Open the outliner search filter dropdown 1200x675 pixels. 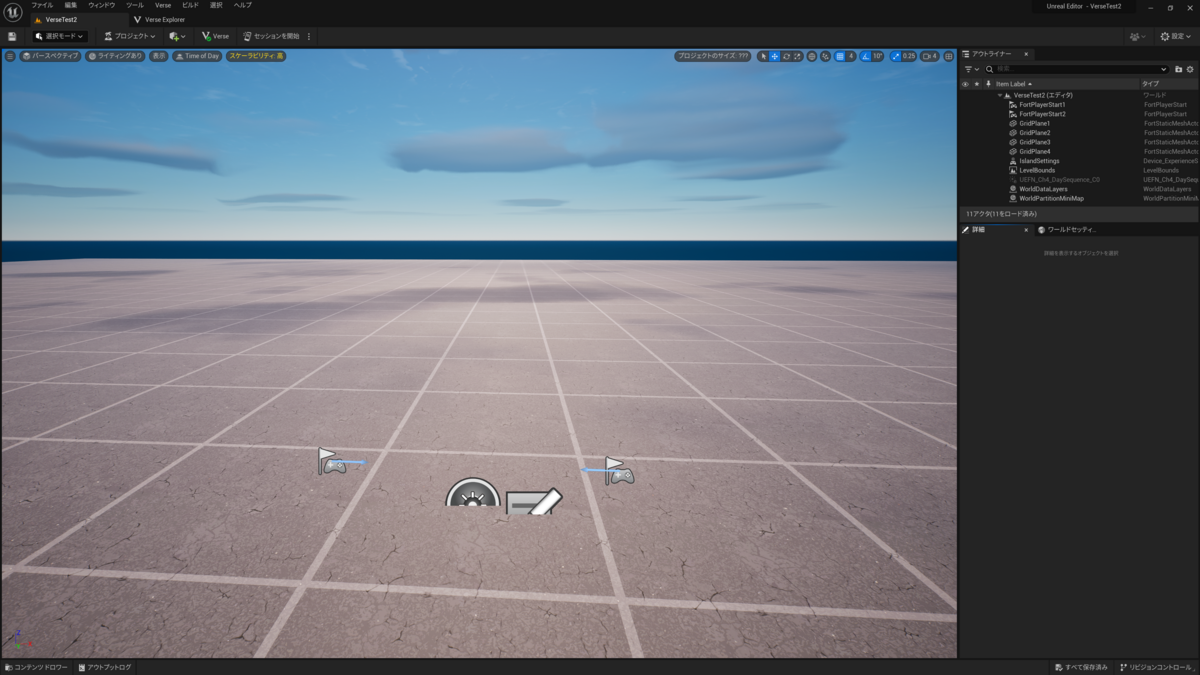[970, 69]
